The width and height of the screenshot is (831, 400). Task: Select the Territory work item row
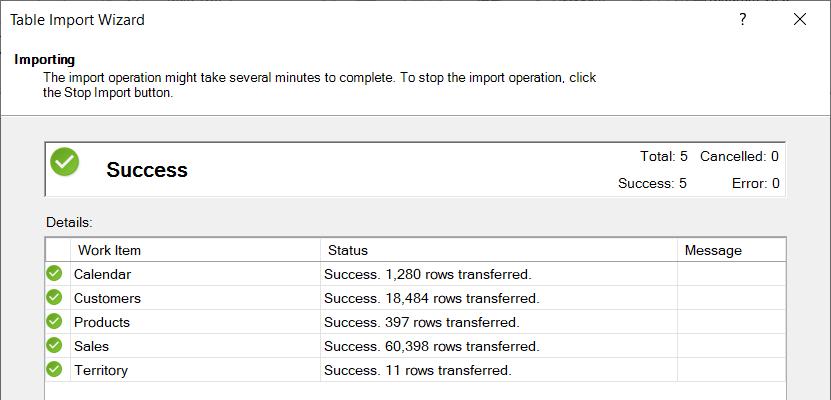click(x=101, y=370)
